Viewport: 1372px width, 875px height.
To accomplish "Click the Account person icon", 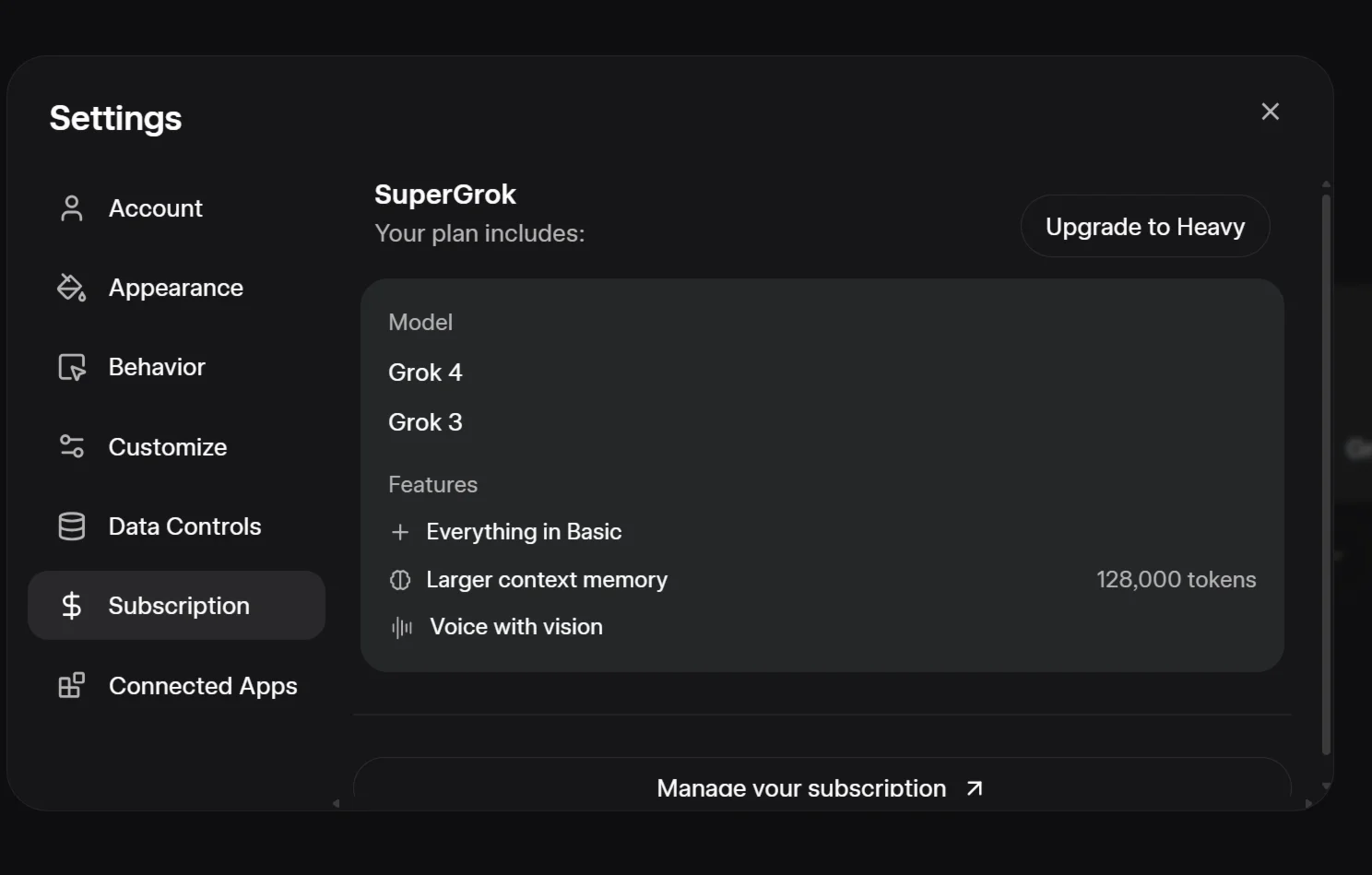I will 72,208.
